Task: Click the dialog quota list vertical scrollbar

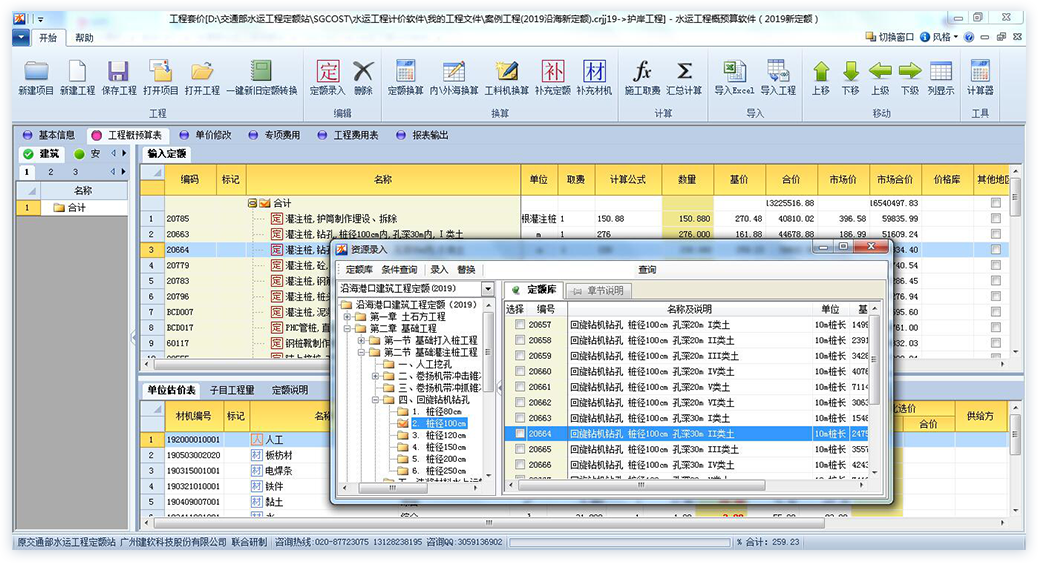Action: pyautogui.click(x=874, y=361)
